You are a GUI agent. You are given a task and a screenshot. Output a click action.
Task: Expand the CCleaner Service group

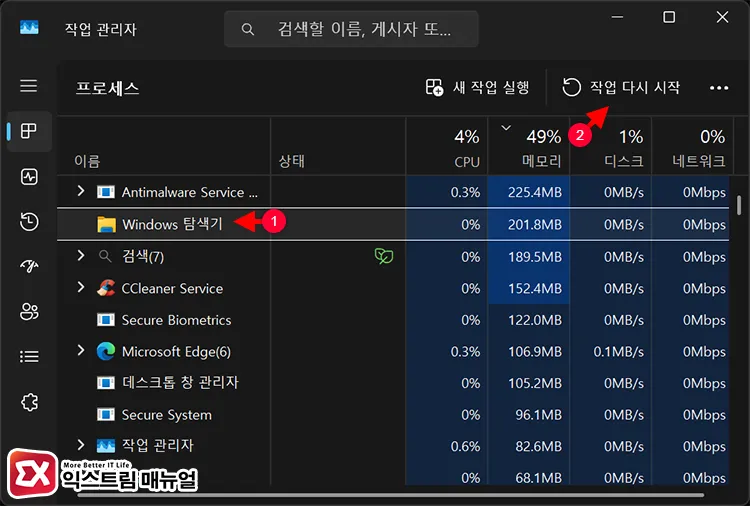point(81,287)
